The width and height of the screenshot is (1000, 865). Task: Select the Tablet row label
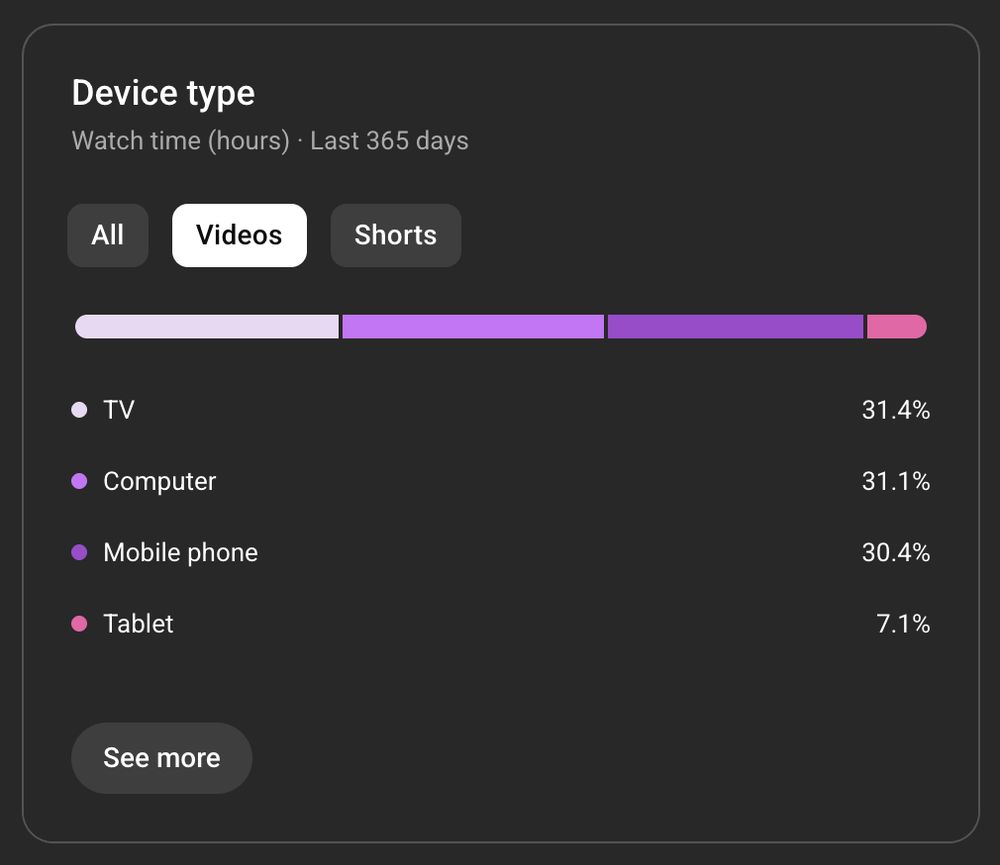pos(138,623)
